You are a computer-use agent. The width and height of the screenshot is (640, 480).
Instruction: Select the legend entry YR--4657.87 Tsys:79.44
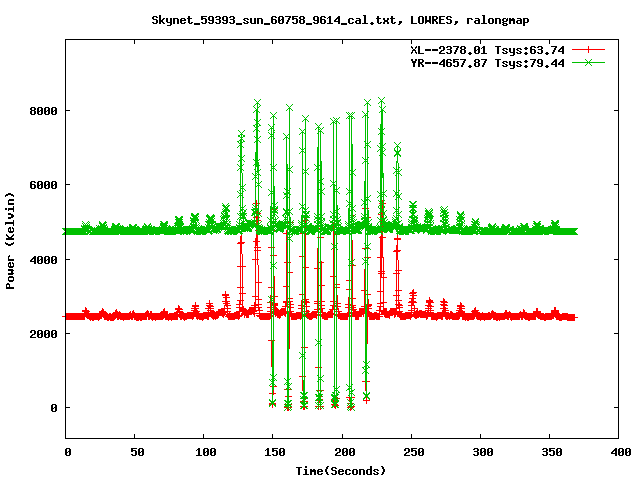[487, 63]
